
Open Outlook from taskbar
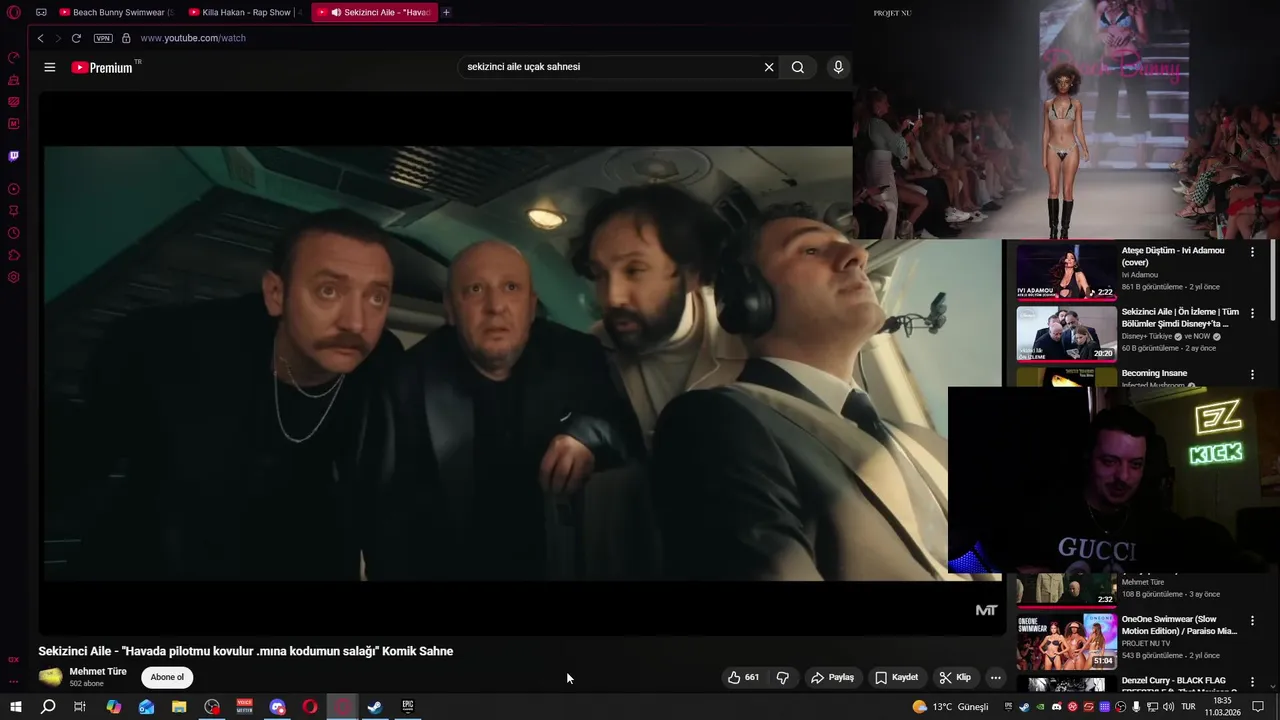click(x=146, y=707)
